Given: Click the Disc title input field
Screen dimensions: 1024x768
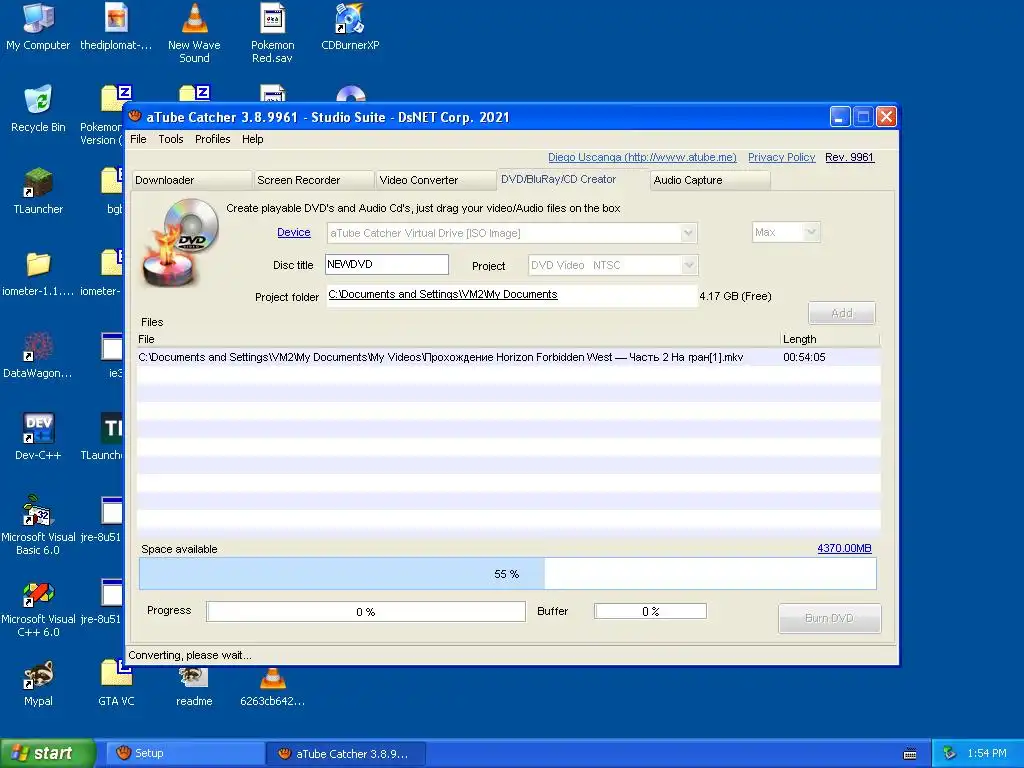Looking at the screenshot, I should pyautogui.click(x=387, y=264).
